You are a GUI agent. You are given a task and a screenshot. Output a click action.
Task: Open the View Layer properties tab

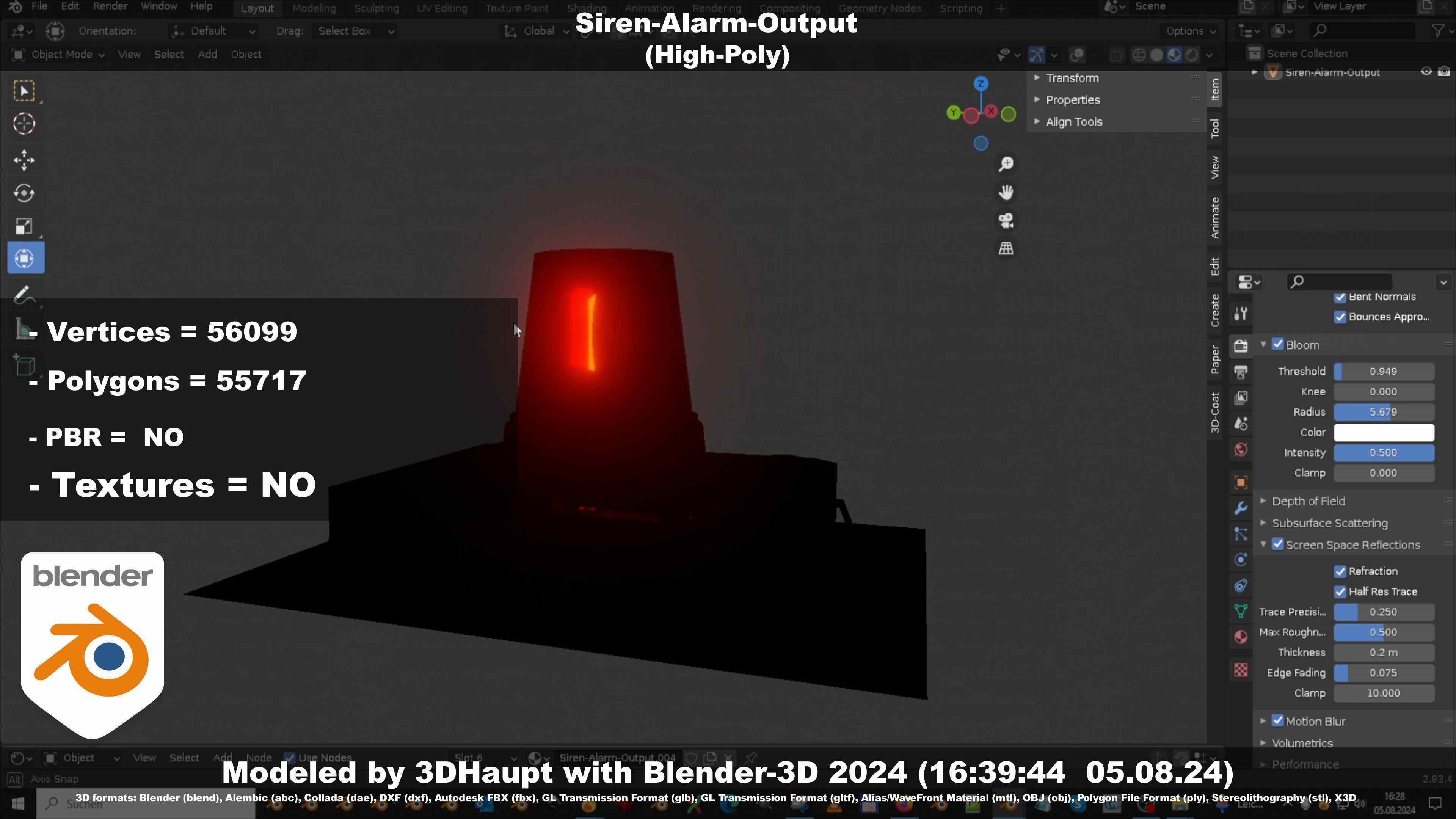1241,398
